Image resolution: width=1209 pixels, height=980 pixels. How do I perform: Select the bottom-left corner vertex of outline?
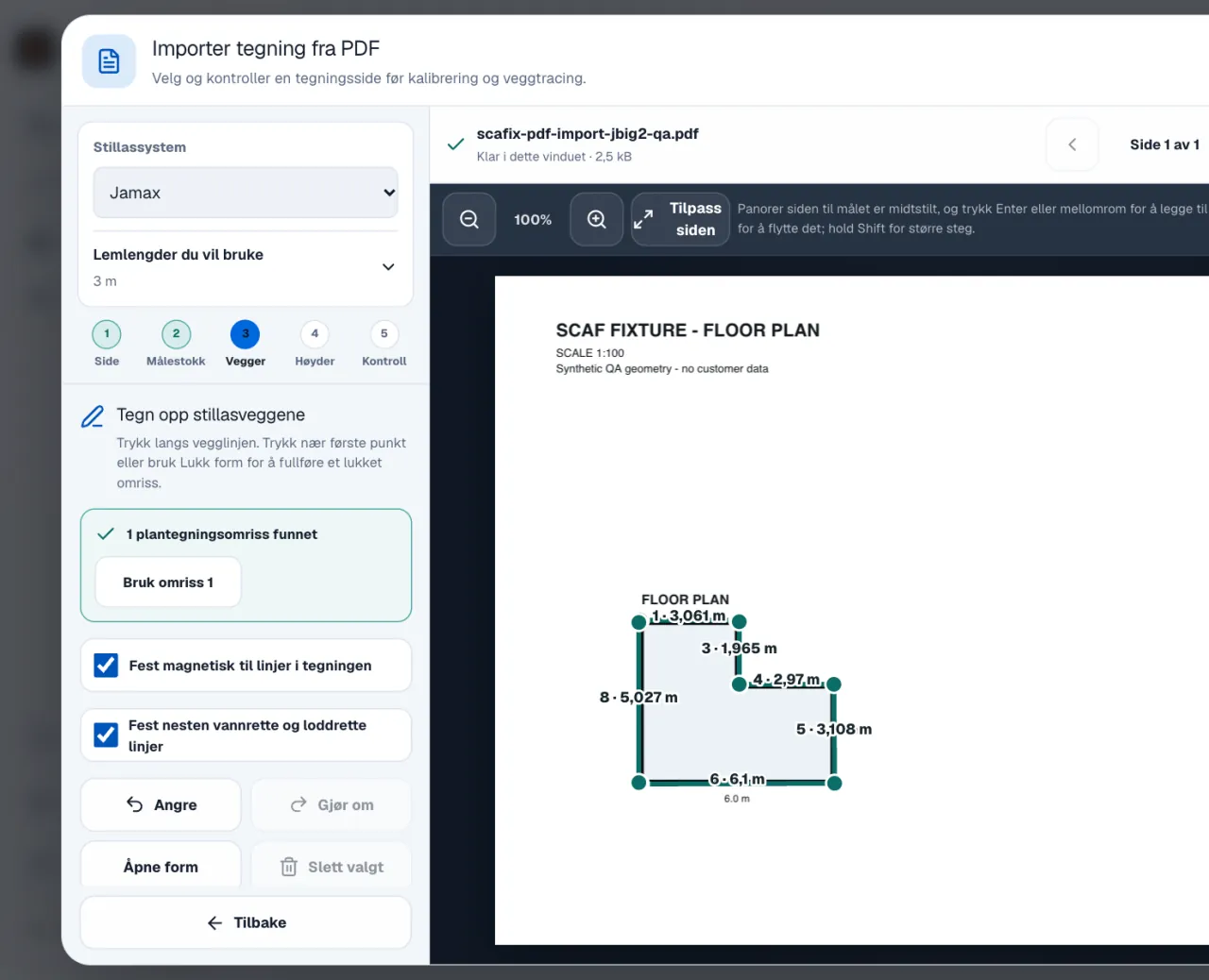(x=639, y=783)
